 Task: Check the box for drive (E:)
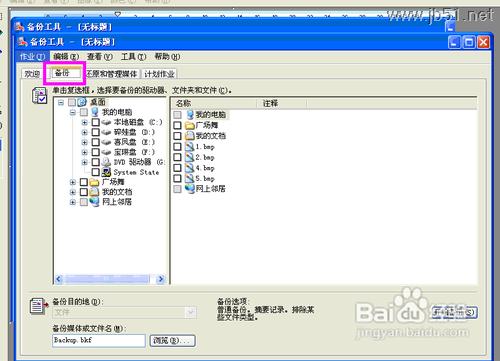(96, 142)
